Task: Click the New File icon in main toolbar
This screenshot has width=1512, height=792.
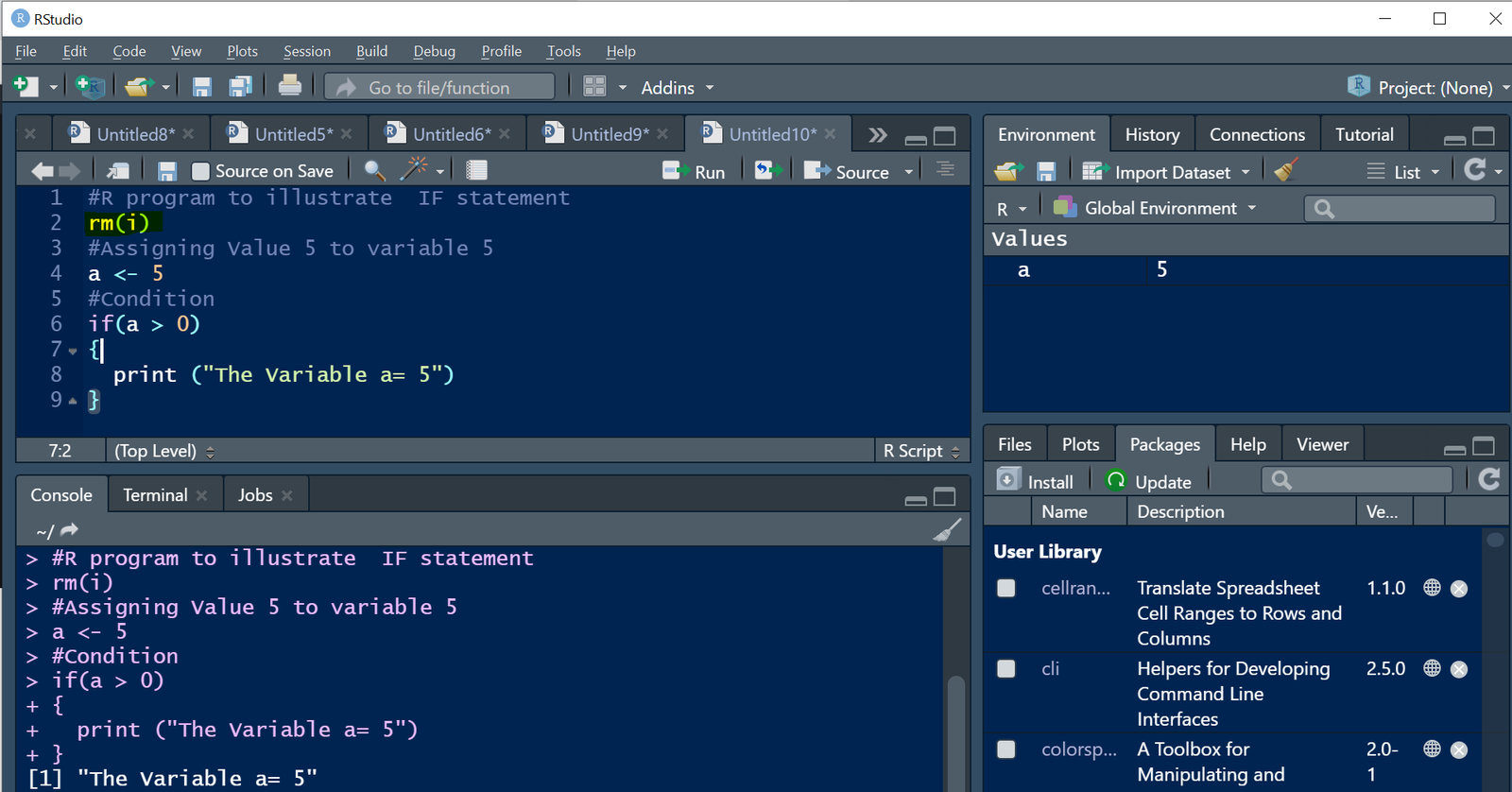Action: pyautogui.click(x=26, y=87)
